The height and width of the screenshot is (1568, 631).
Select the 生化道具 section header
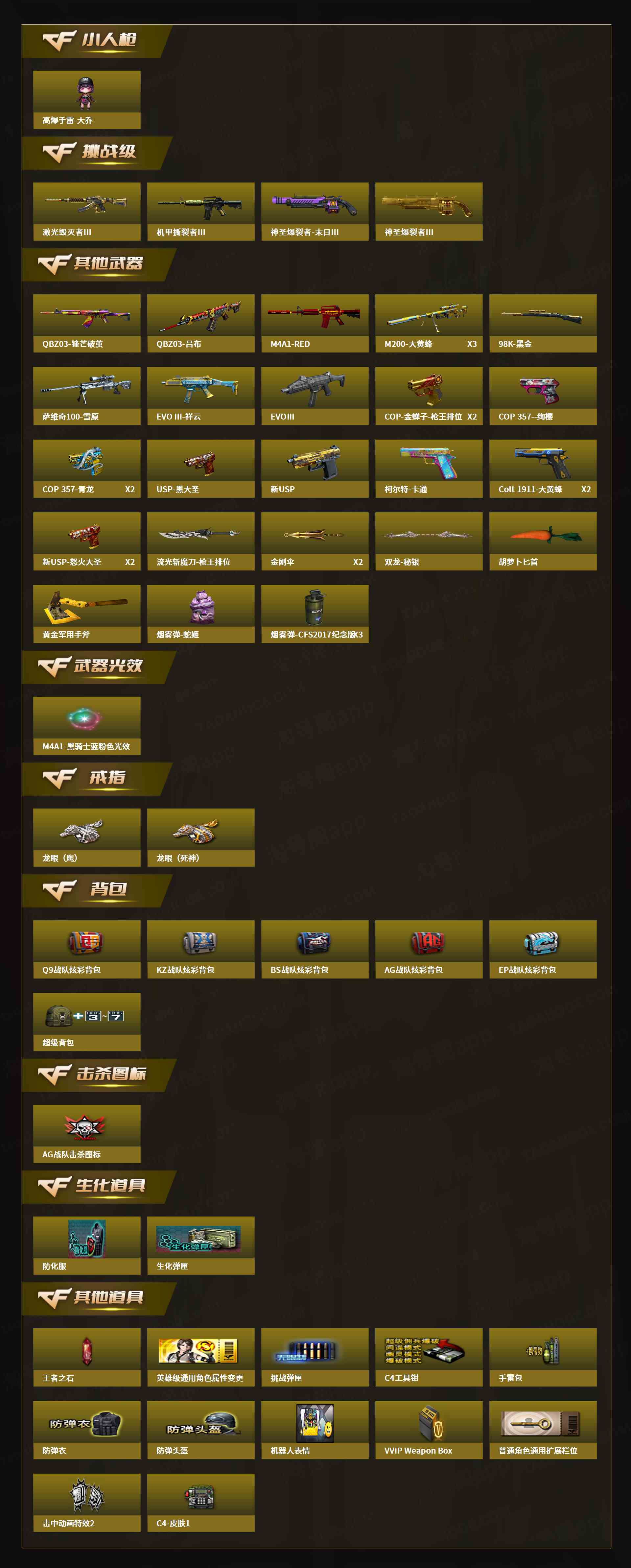pyautogui.click(x=99, y=1187)
